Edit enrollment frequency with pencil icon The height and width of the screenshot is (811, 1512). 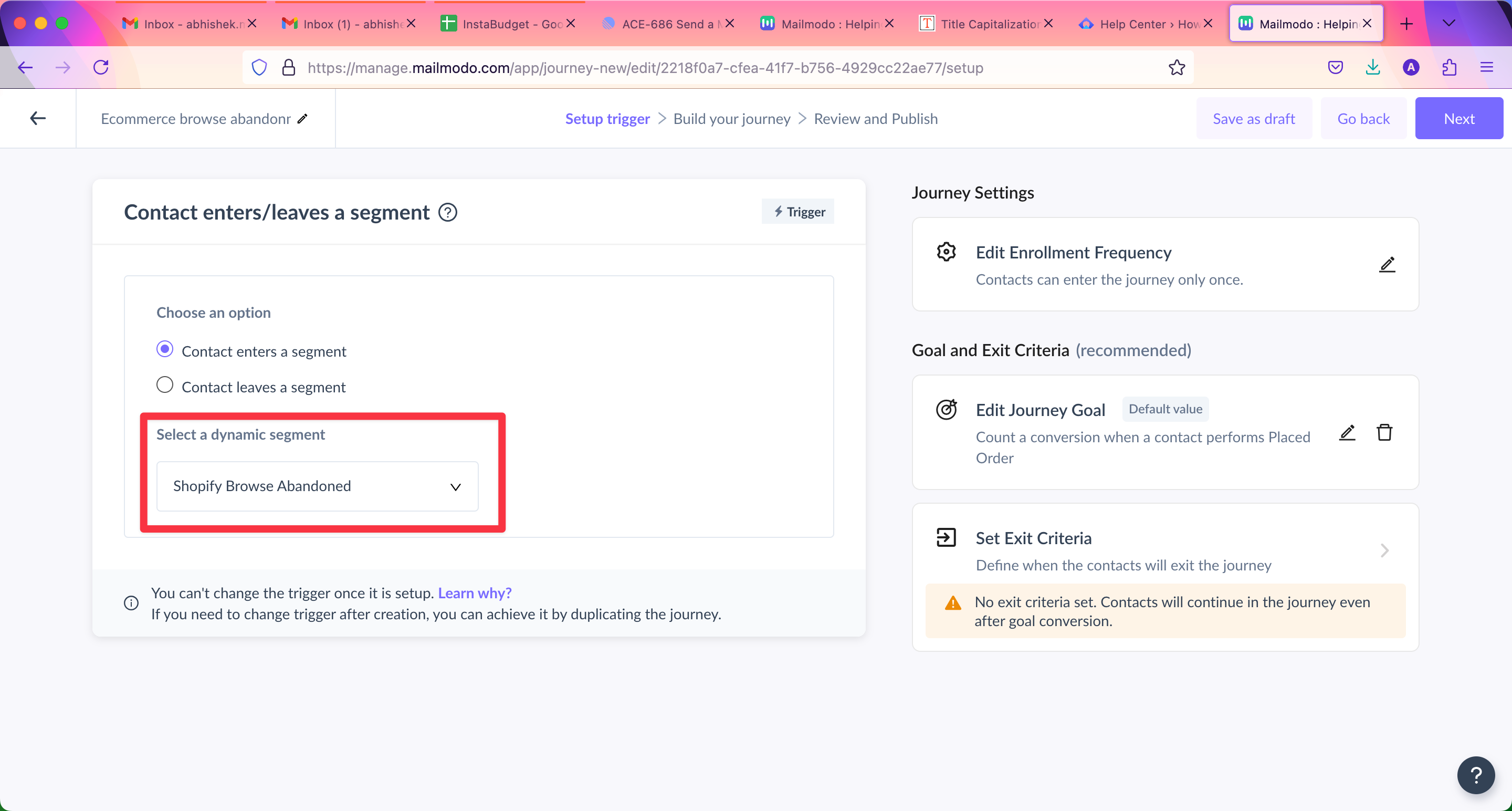click(1387, 264)
